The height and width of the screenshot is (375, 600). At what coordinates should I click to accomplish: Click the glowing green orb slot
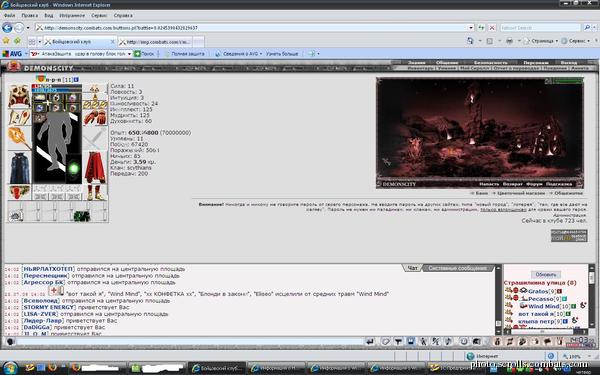[x=74, y=168]
